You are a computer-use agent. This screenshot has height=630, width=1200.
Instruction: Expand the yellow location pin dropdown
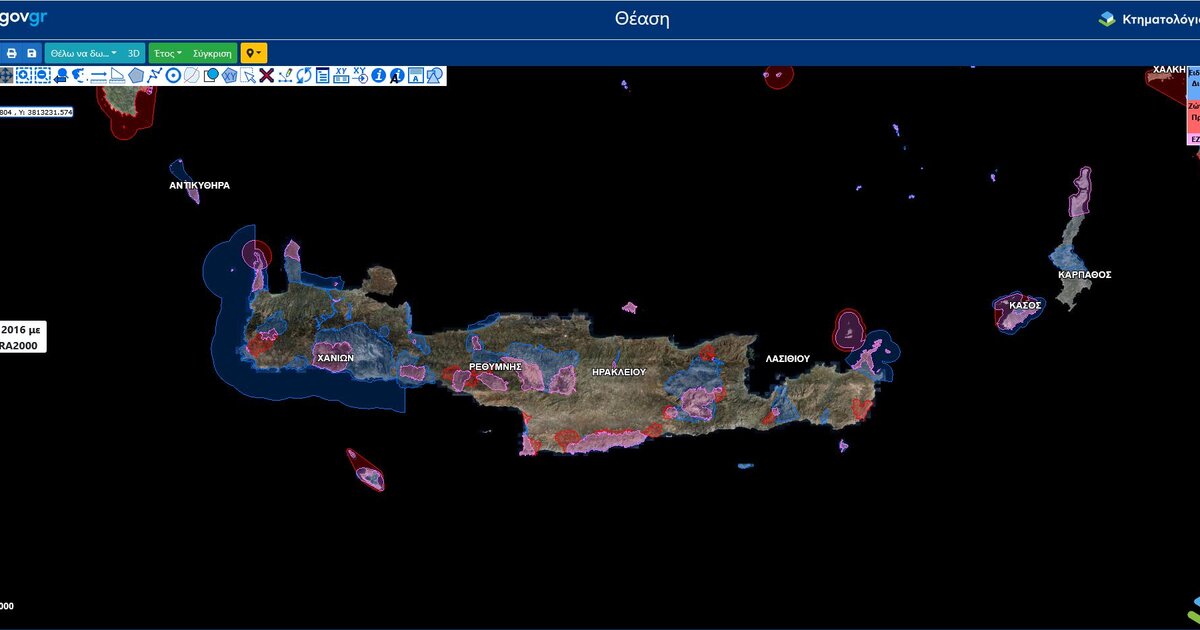click(254, 53)
